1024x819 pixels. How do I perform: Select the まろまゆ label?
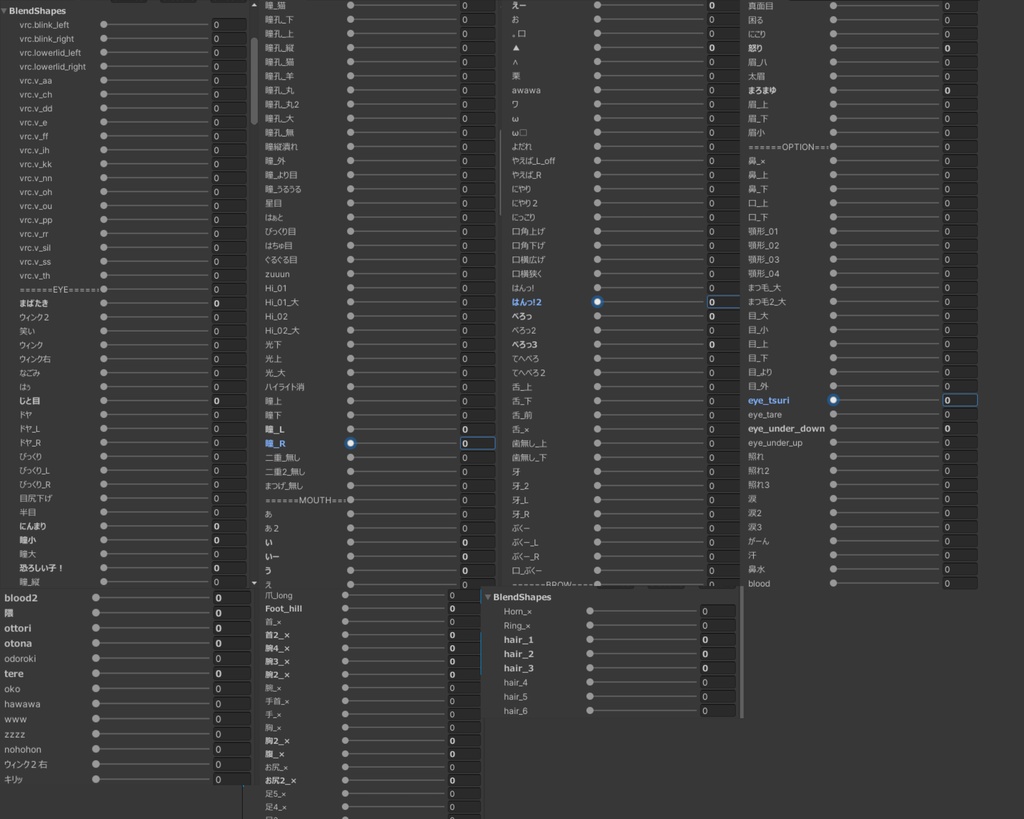(x=762, y=90)
